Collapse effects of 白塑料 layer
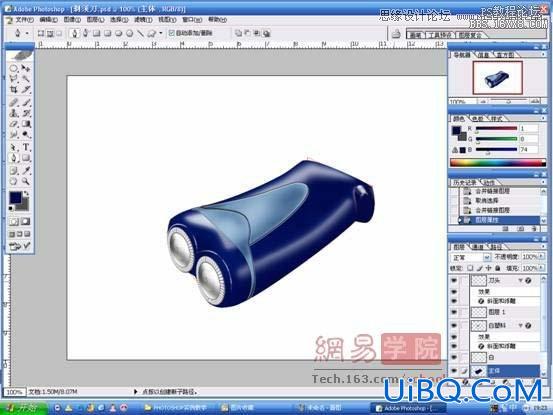Image resolution: width=553 pixels, height=415 pixels. 520,326
